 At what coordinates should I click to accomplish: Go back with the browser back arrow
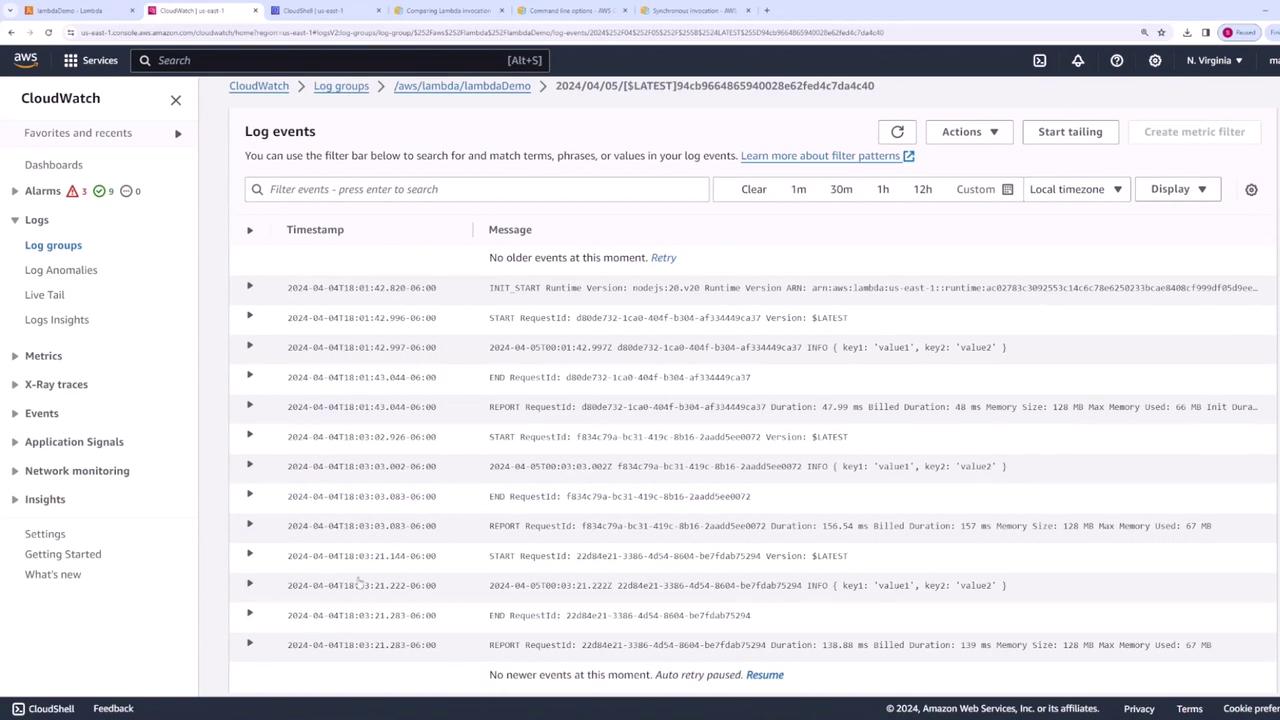[11, 32]
